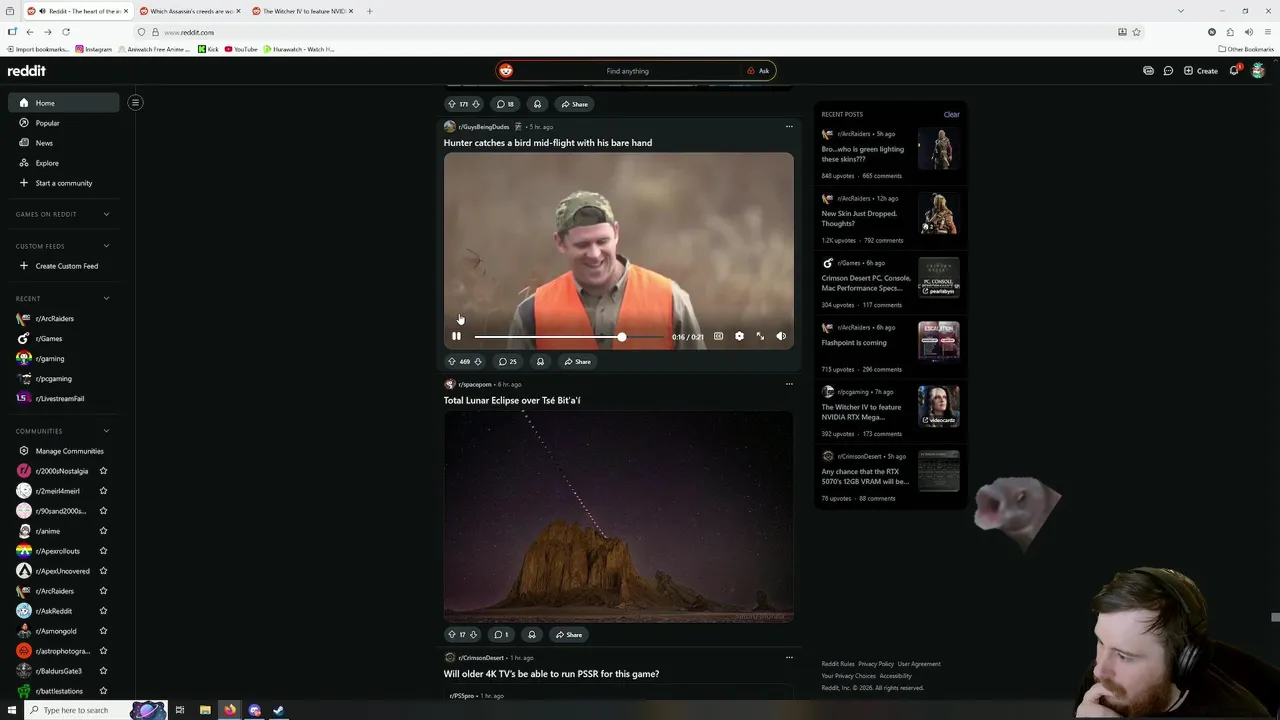Open the Reddit advertise icon
This screenshot has height=720, width=1280.
[x=1148, y=71]
